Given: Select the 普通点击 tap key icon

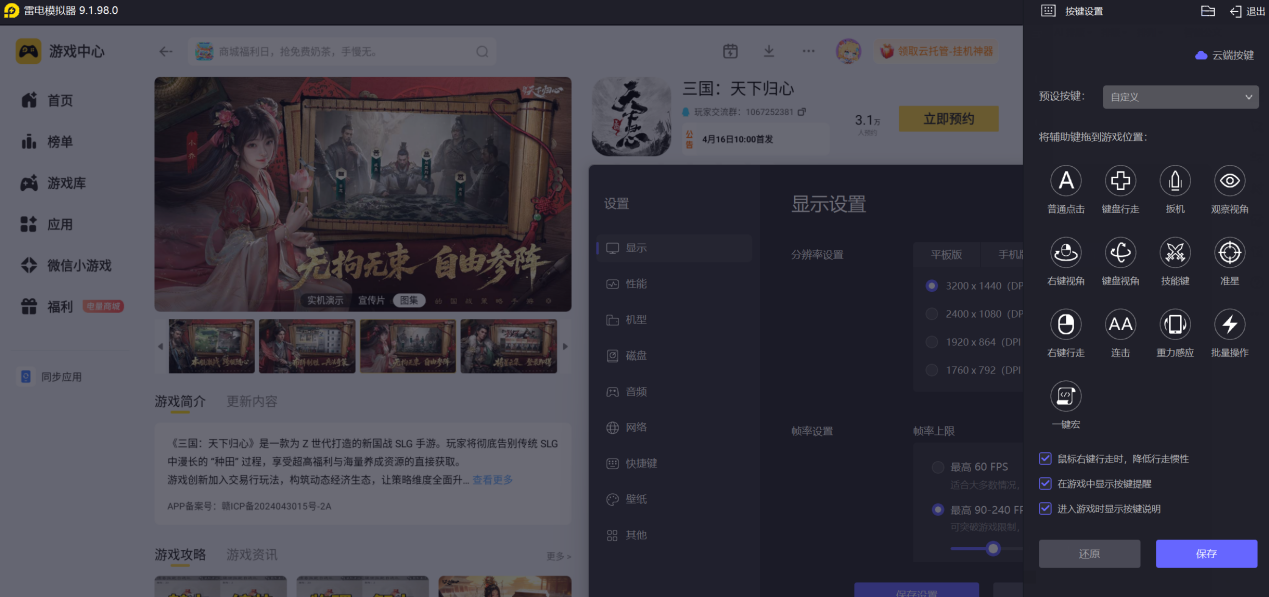Looking at the screenshot, I should 1066,181.
